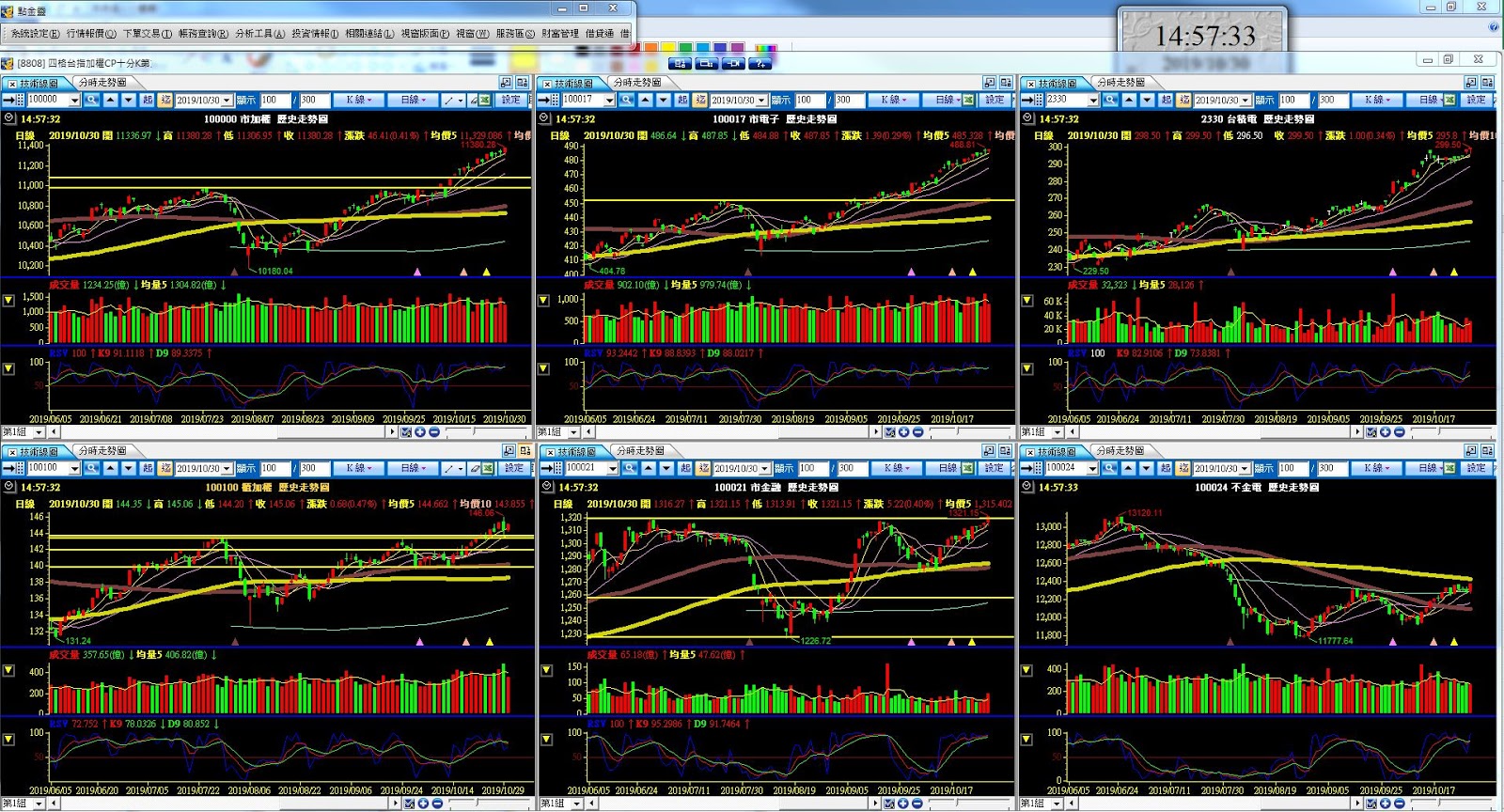Click the scroll-right arrow under the 100000 chart

392,432
